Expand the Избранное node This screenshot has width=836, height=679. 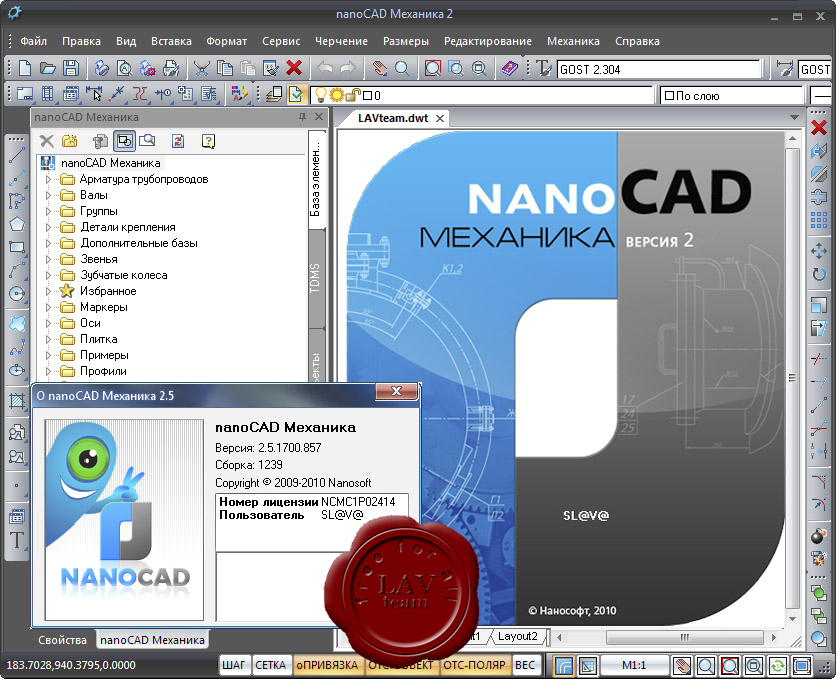tap(48, 292)
